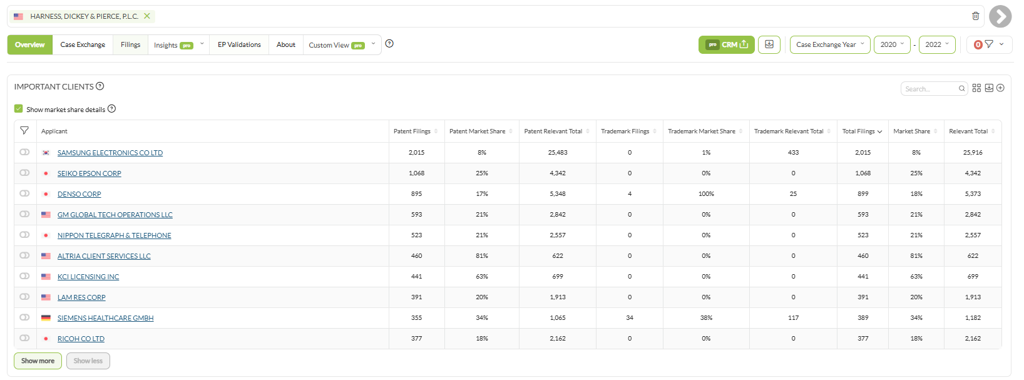
Task: Open the GM Global Tech Operations LLC link
Action: 115,215
